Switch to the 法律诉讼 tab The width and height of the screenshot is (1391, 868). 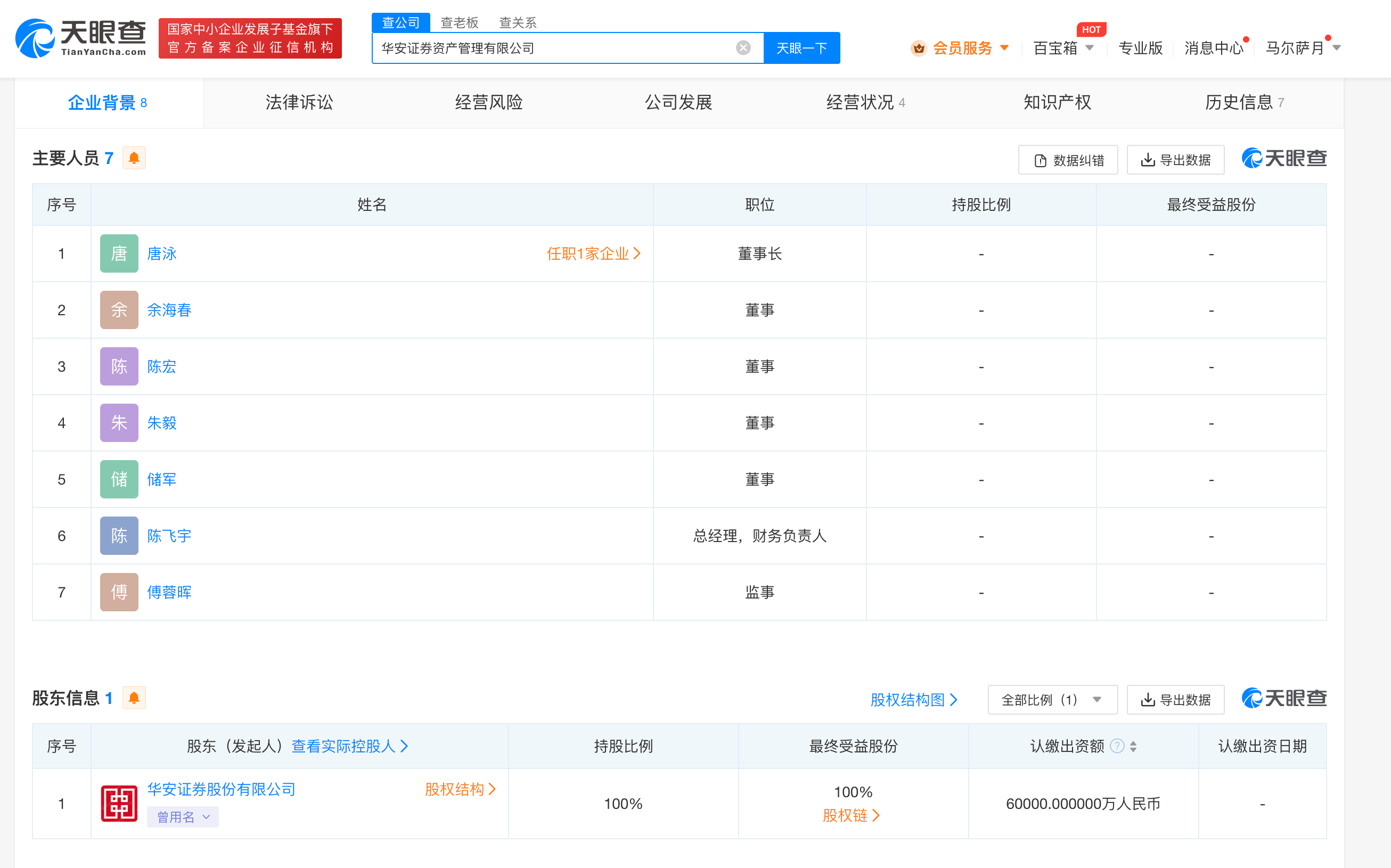(299, 103)
